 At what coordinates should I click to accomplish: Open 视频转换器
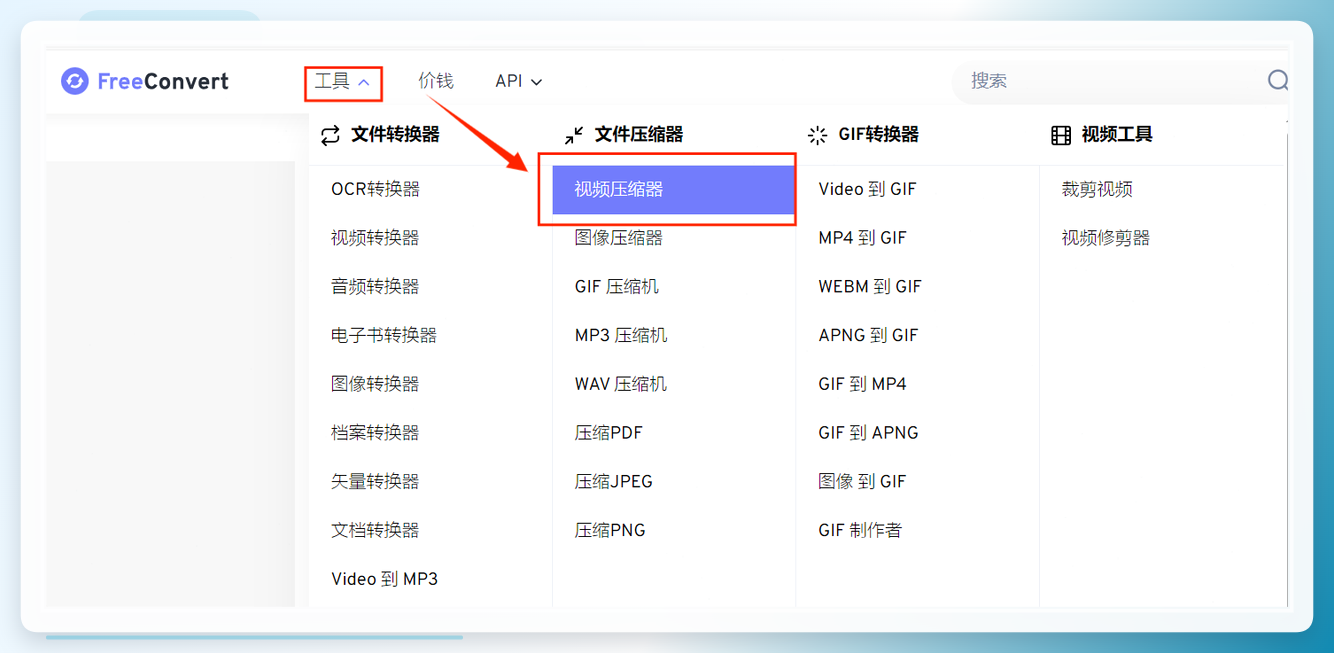click(375, 238)
